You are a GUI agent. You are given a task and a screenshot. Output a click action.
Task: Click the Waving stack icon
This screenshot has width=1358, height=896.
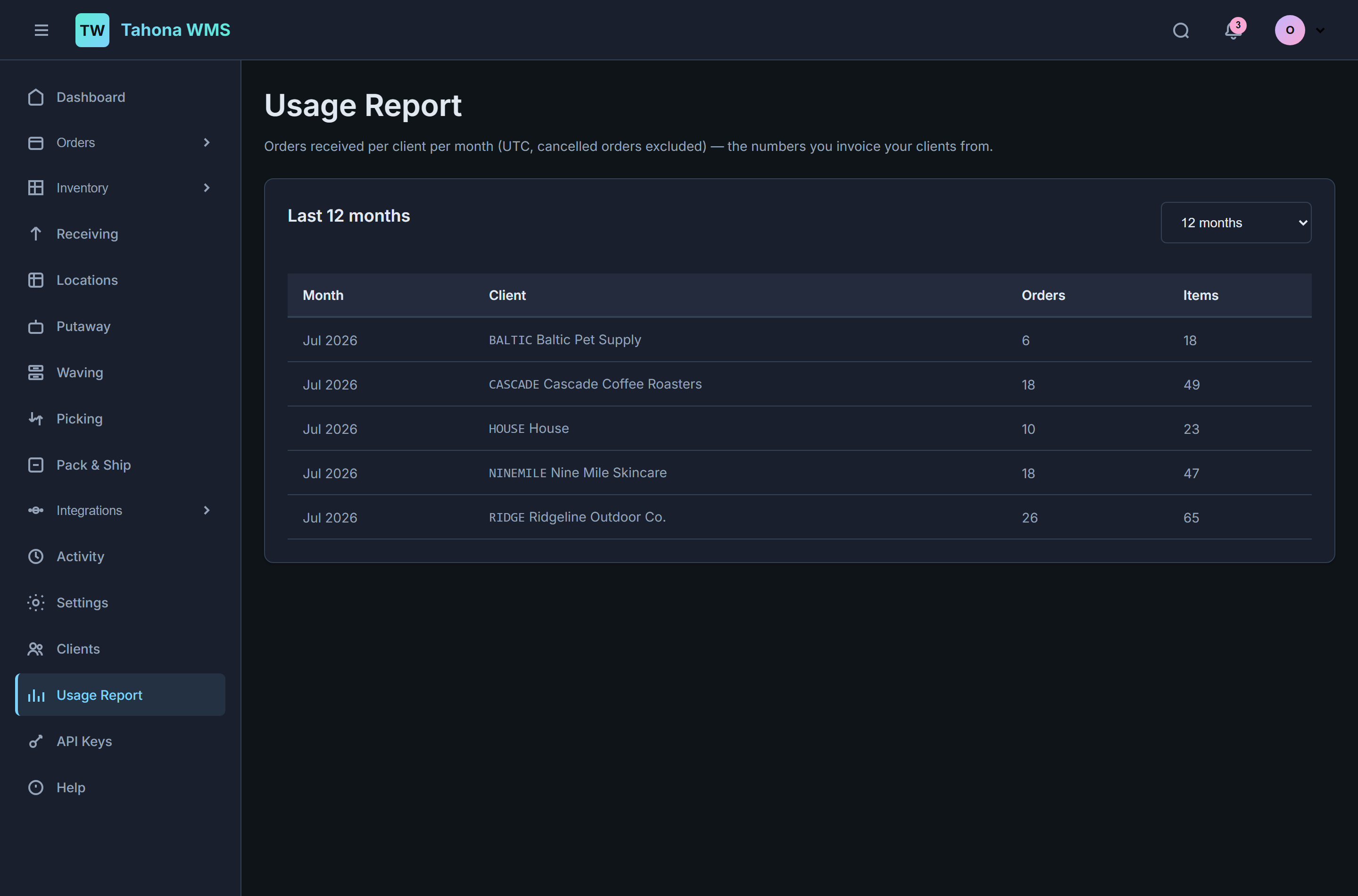[36, 373]
